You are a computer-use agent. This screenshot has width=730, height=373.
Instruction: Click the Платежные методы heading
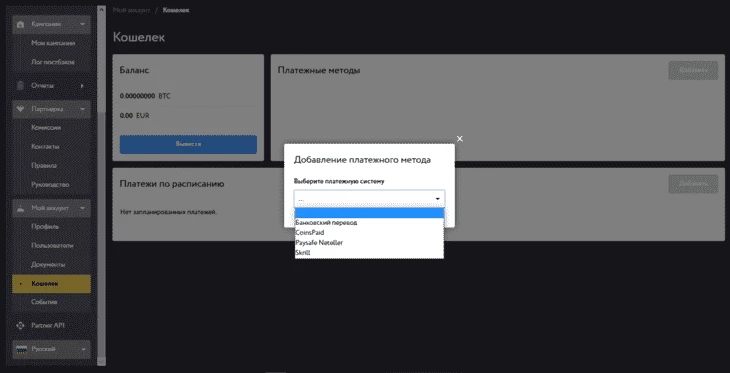click(x=319, y=70)
